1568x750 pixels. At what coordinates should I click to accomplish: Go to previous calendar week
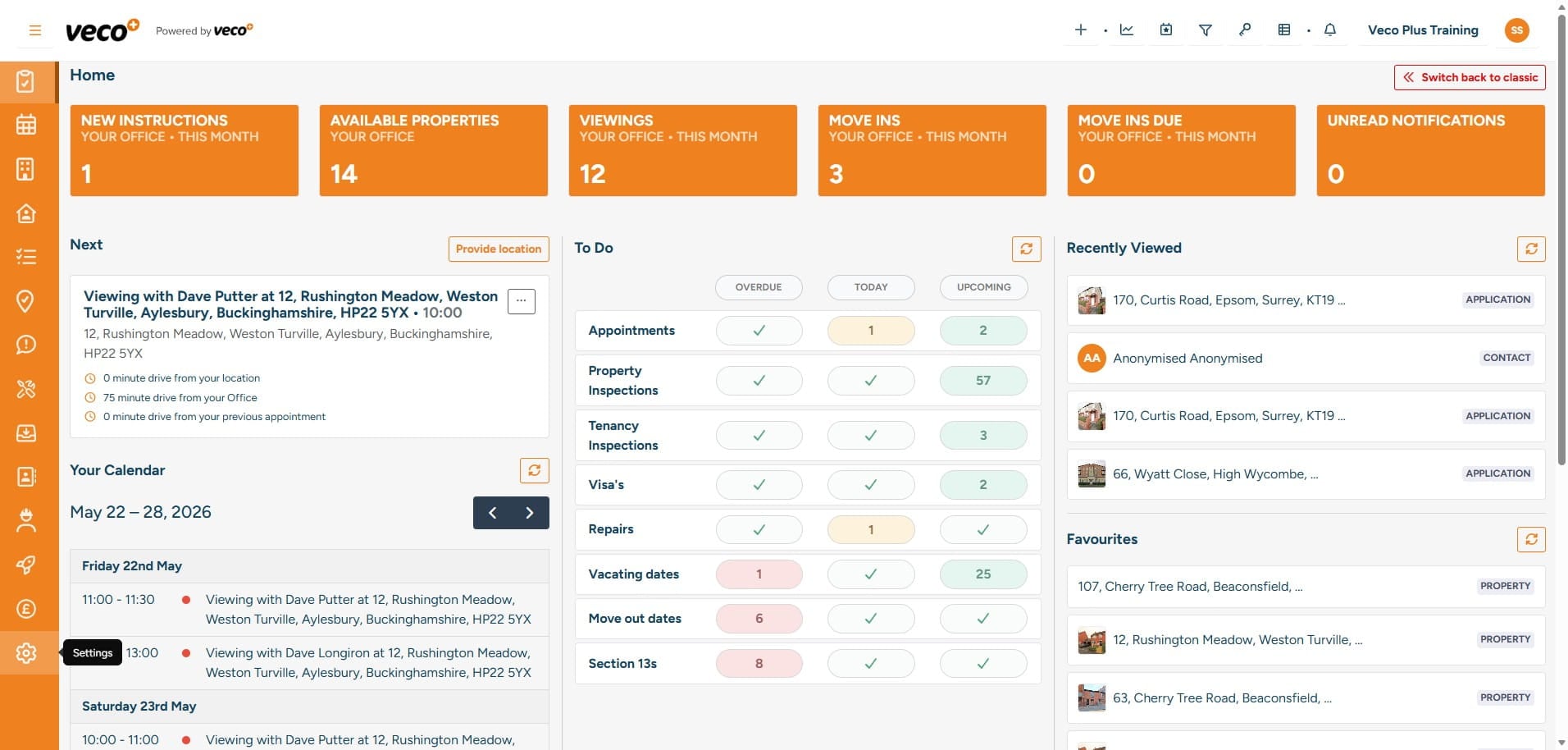pyautogui.click(x=492, y=513)
